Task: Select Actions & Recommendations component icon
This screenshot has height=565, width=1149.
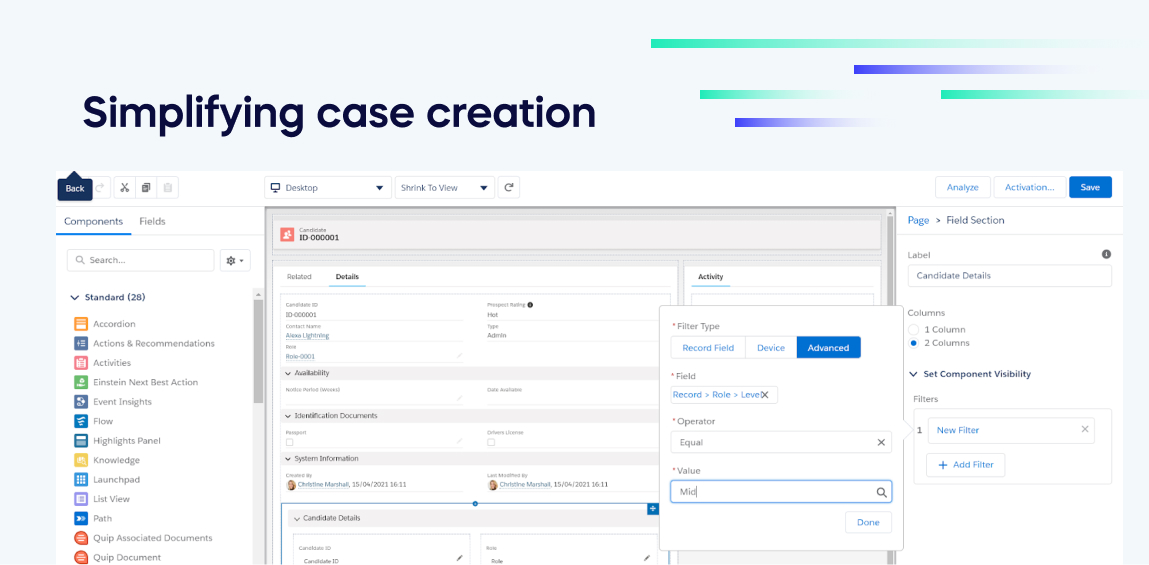Action: 81,343
